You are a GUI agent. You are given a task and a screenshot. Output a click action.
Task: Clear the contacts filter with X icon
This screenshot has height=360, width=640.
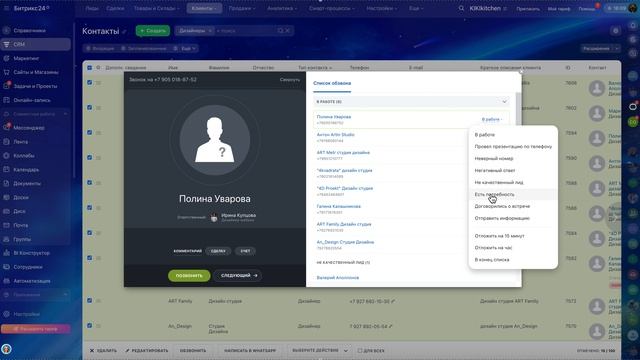click(288, 31)
